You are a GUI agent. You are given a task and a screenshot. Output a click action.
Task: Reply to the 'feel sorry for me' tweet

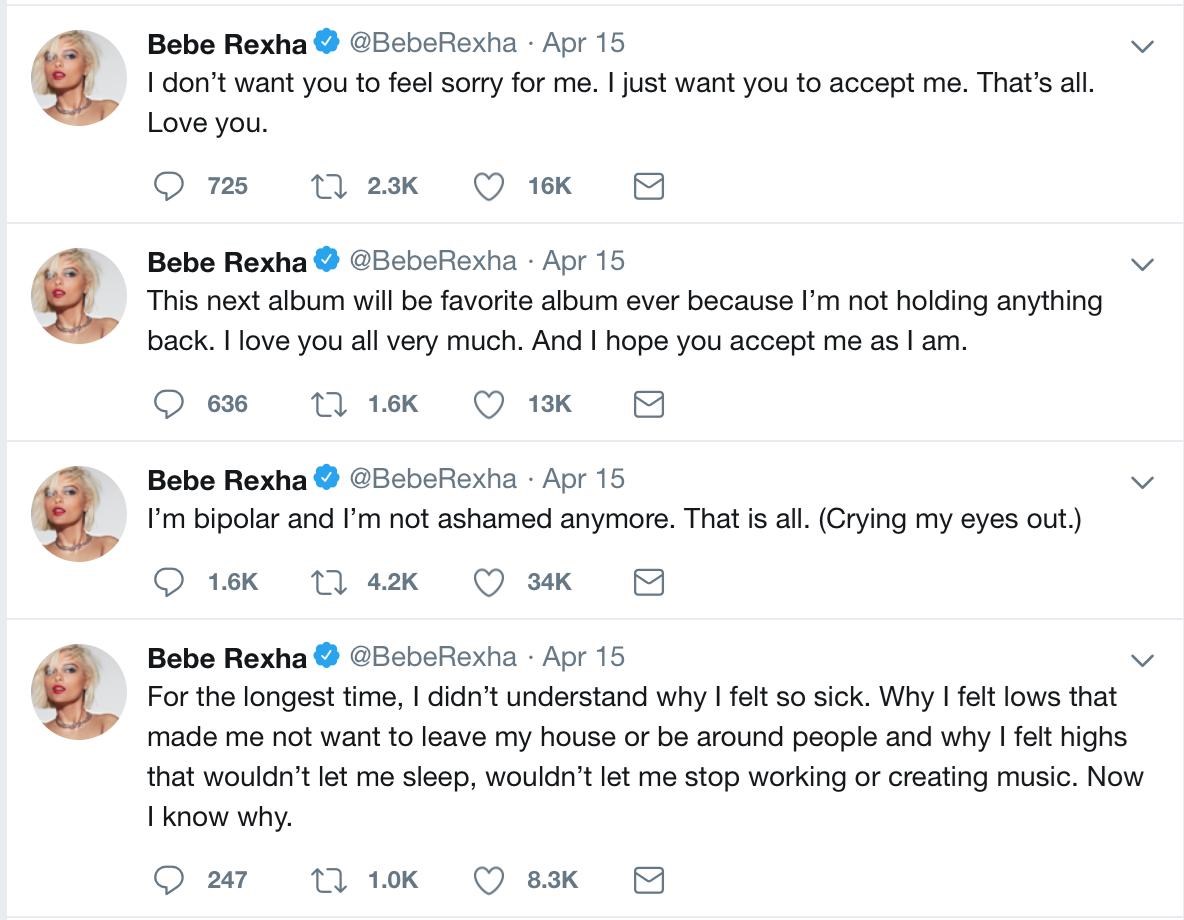coord(170,186)
